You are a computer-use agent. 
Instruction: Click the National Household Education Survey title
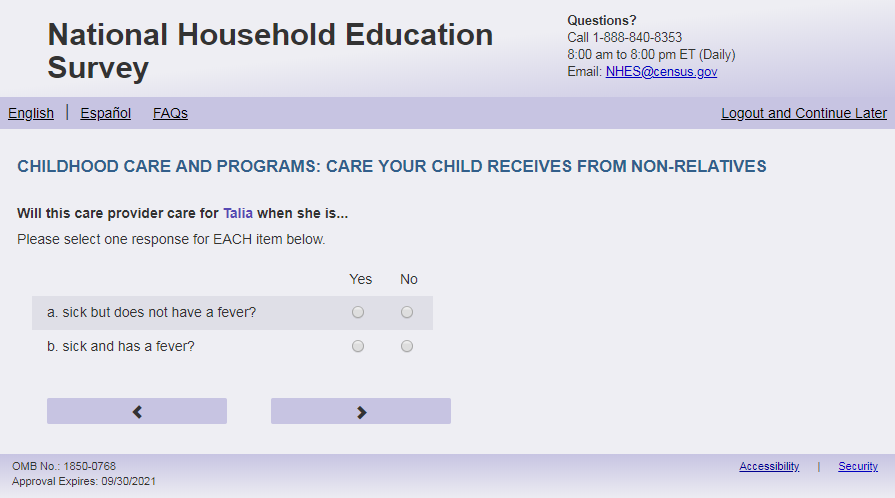[x=270, y=51]
